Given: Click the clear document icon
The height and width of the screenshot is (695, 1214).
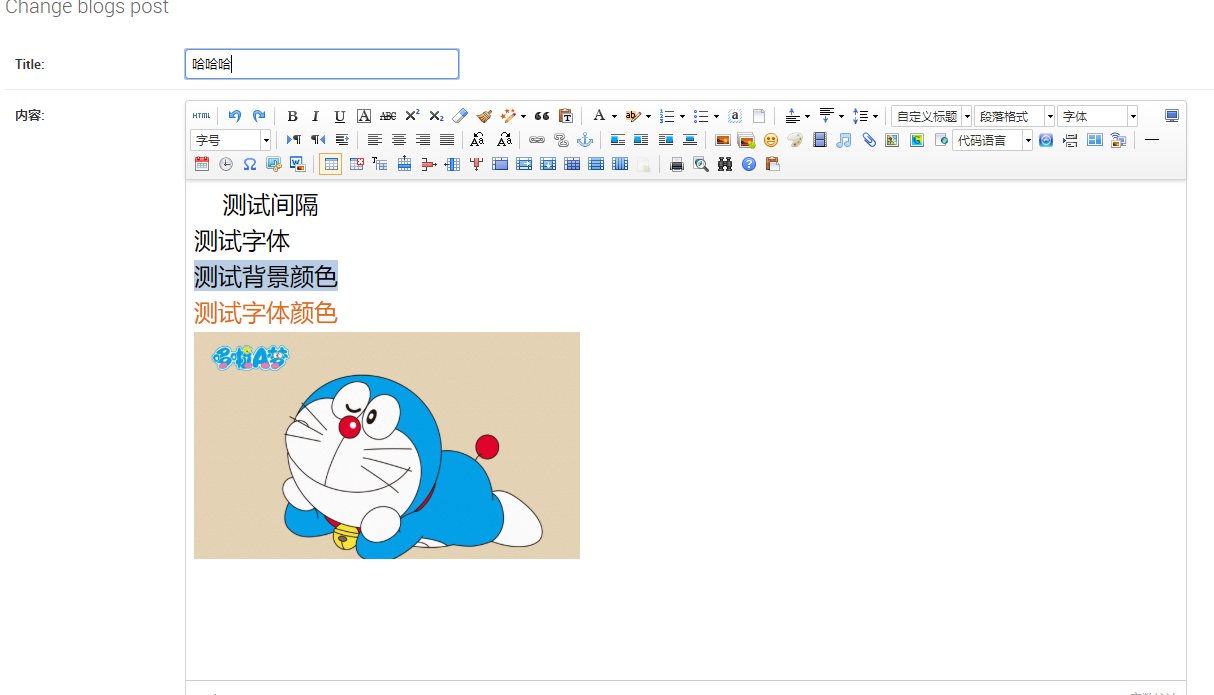Looking at the screenshot, I should 759,116.
